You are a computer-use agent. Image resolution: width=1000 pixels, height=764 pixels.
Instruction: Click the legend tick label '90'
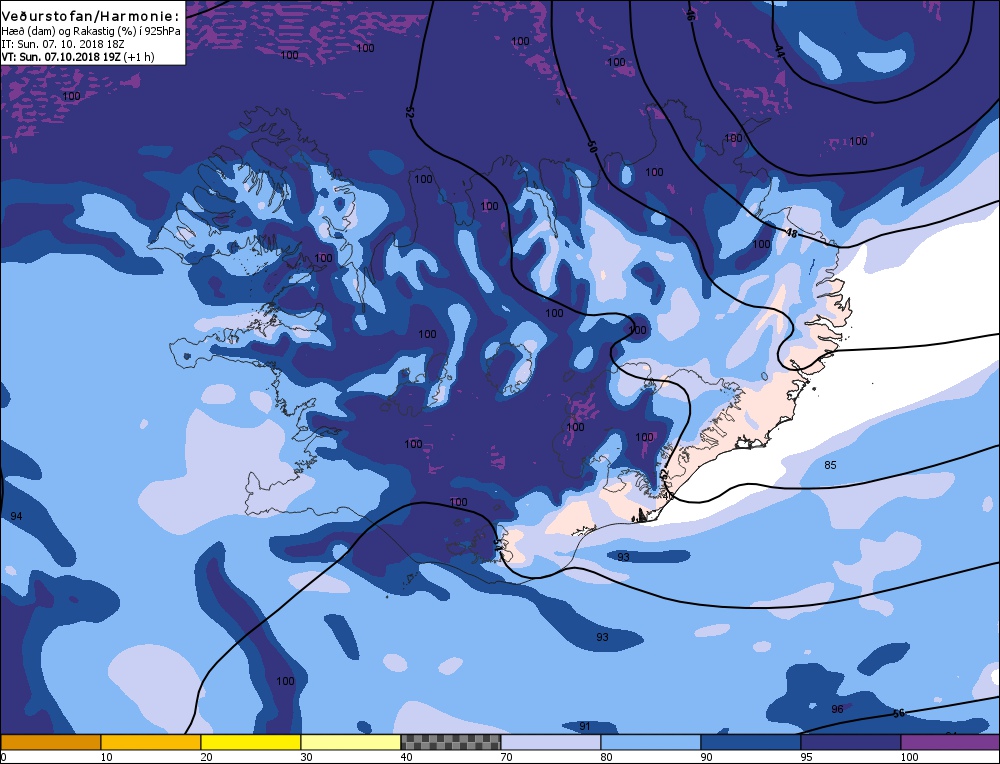pyautogui.click(x=706, y=757)
